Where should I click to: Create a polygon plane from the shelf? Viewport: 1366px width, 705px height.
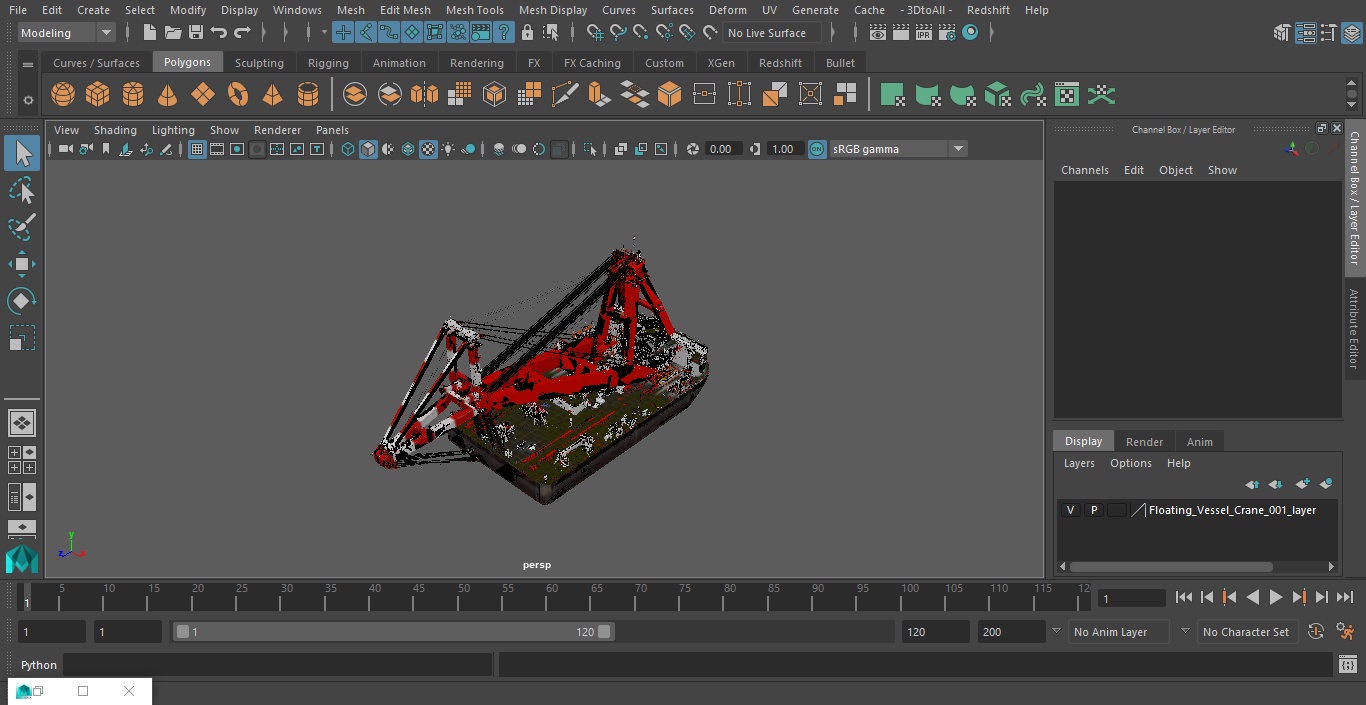(203, 95)
